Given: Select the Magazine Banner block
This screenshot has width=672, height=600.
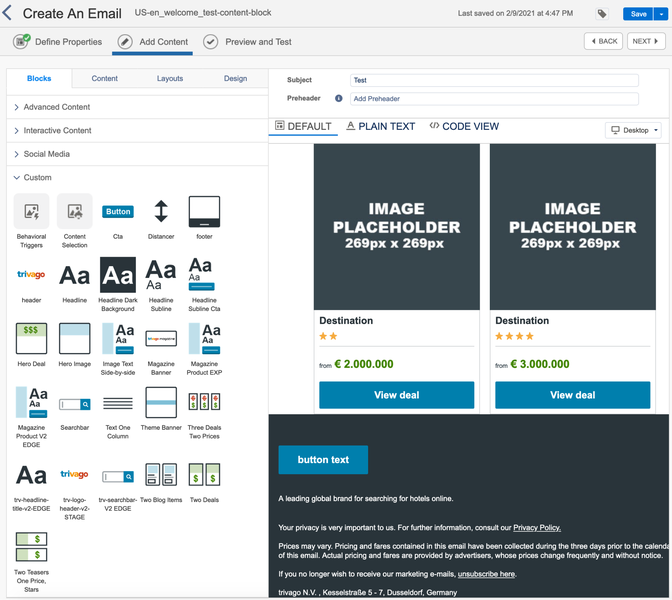Looking at the screenshot, I should coord(161,338).
